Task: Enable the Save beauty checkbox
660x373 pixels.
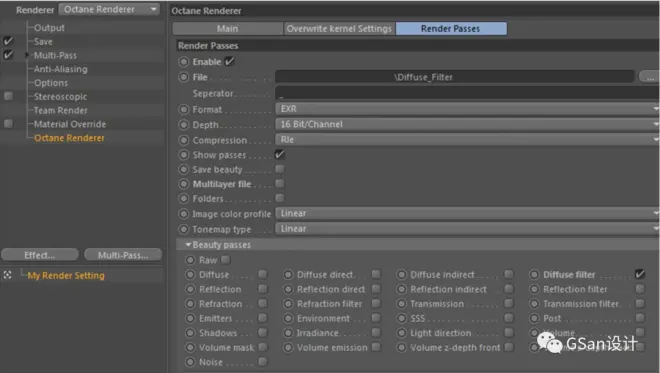Action: (x=279, y=169)
